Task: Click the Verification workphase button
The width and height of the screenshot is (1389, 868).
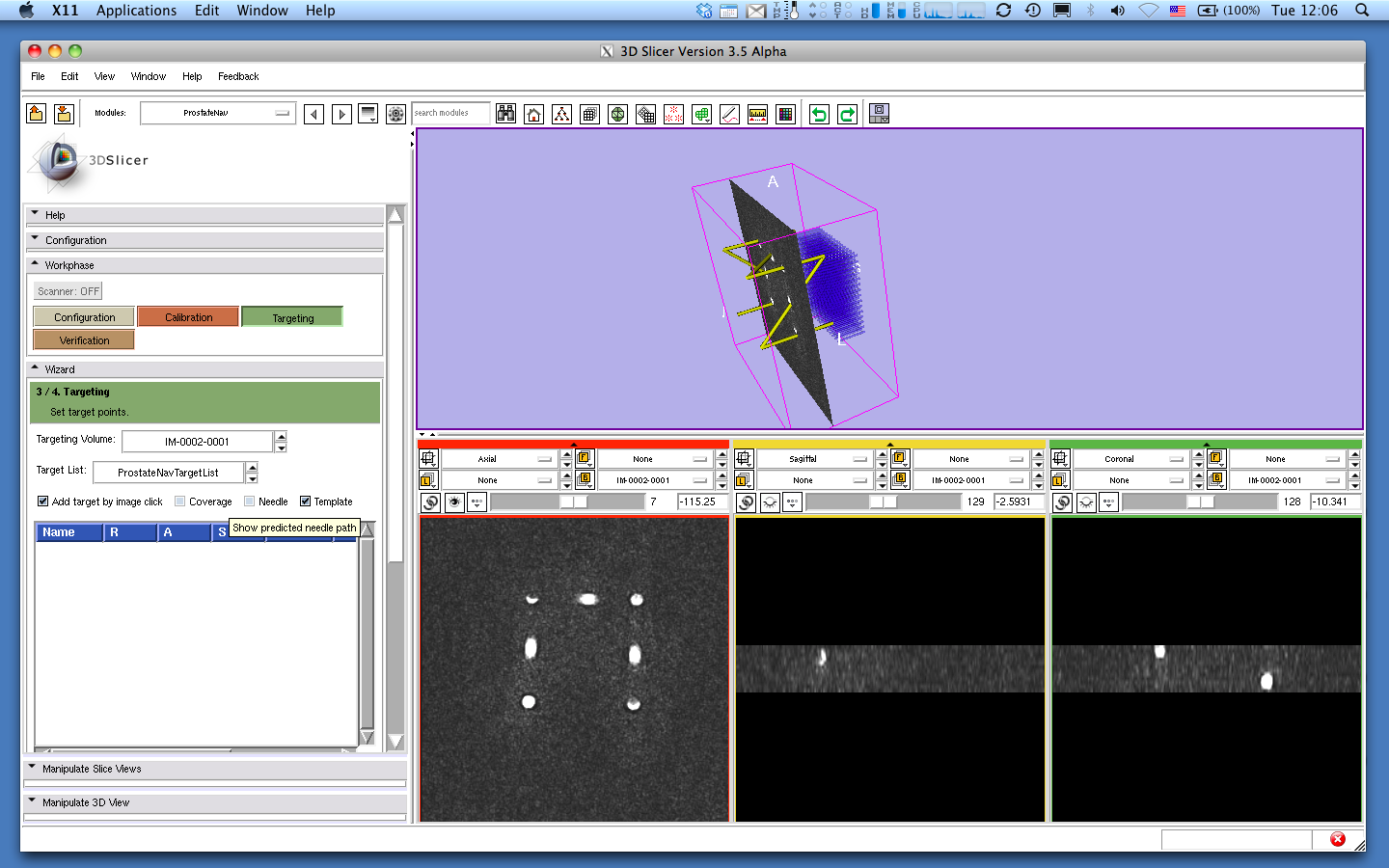Action: point(84,340)
